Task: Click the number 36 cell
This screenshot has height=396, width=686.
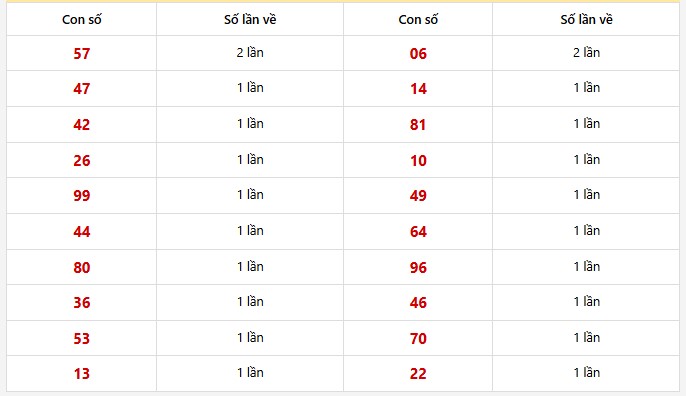Action: coord(82,302)
